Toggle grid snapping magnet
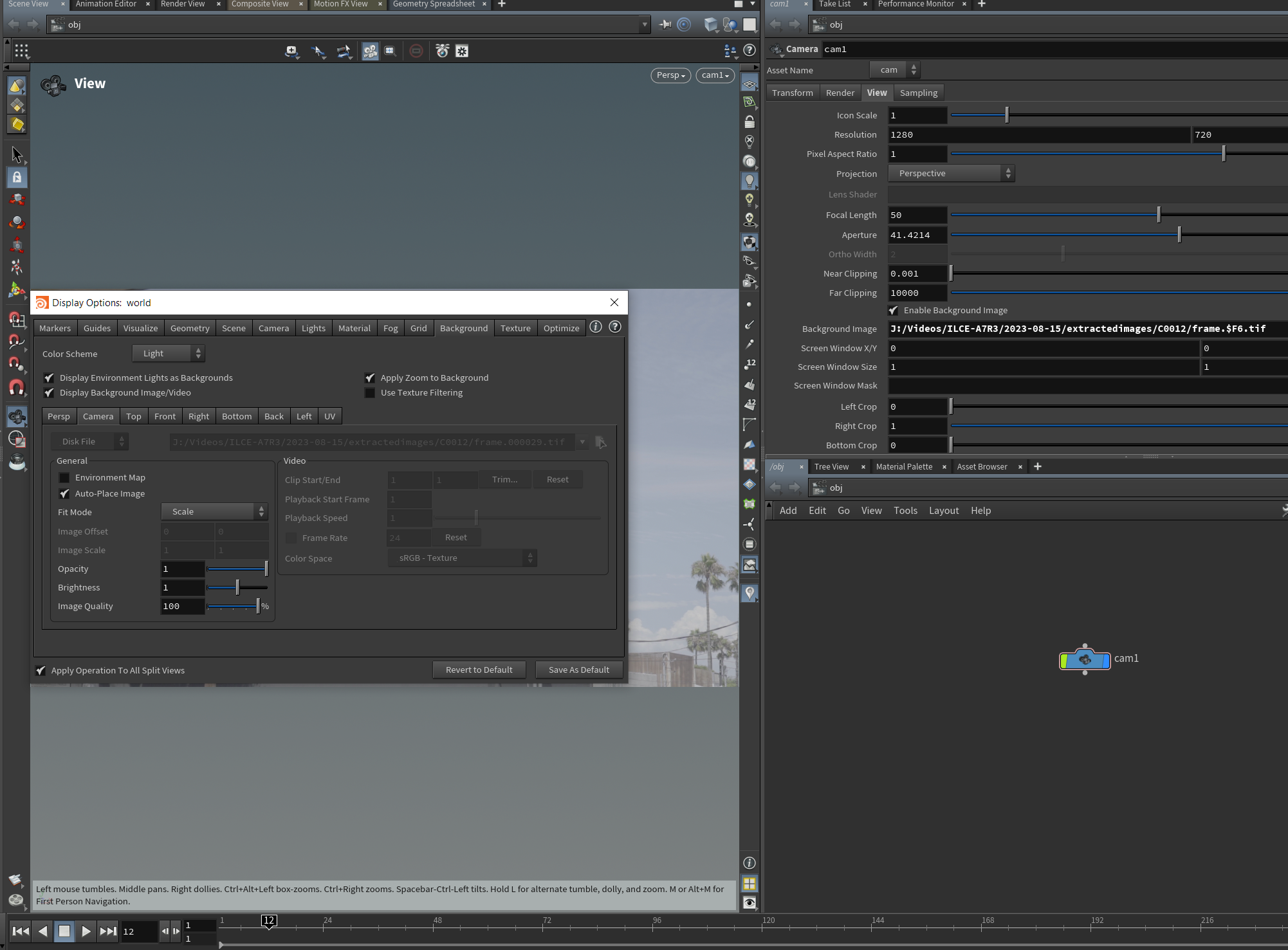 (17, 319)
